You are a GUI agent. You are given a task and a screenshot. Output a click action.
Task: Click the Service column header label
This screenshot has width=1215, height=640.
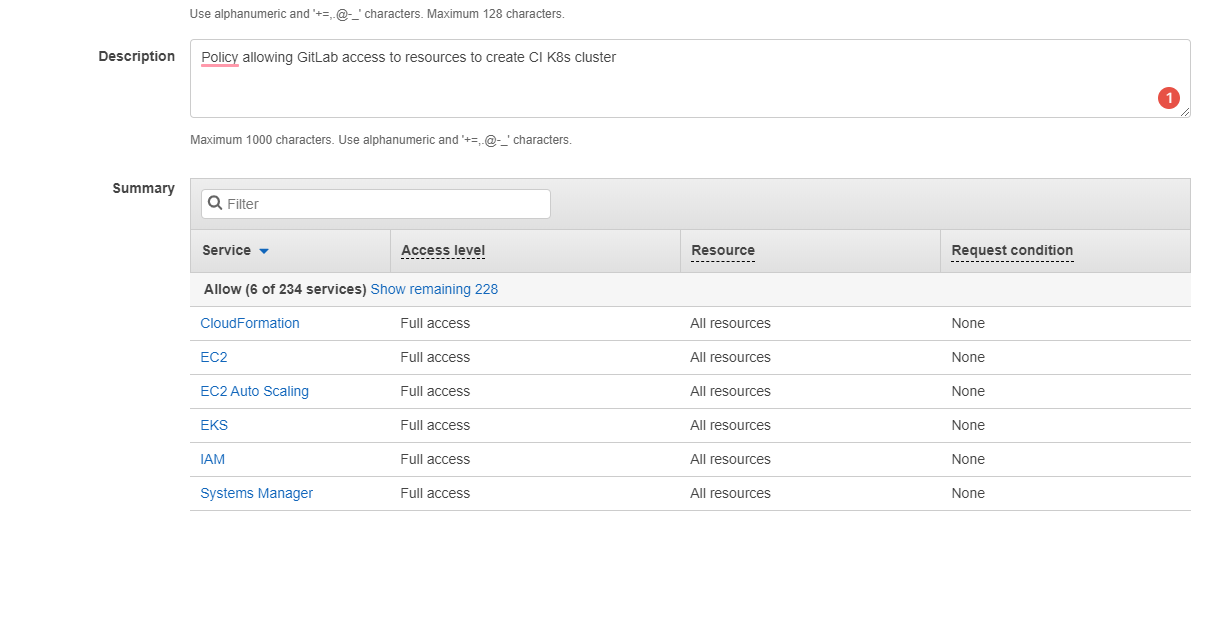point(226,250)
